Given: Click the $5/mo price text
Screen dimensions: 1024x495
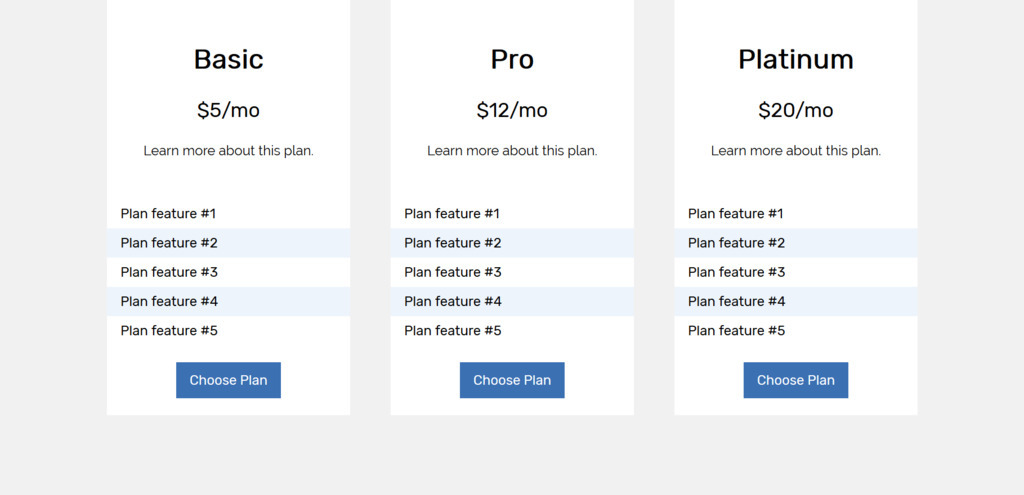Looking at the screenshot, I should (x=228, y=110).
